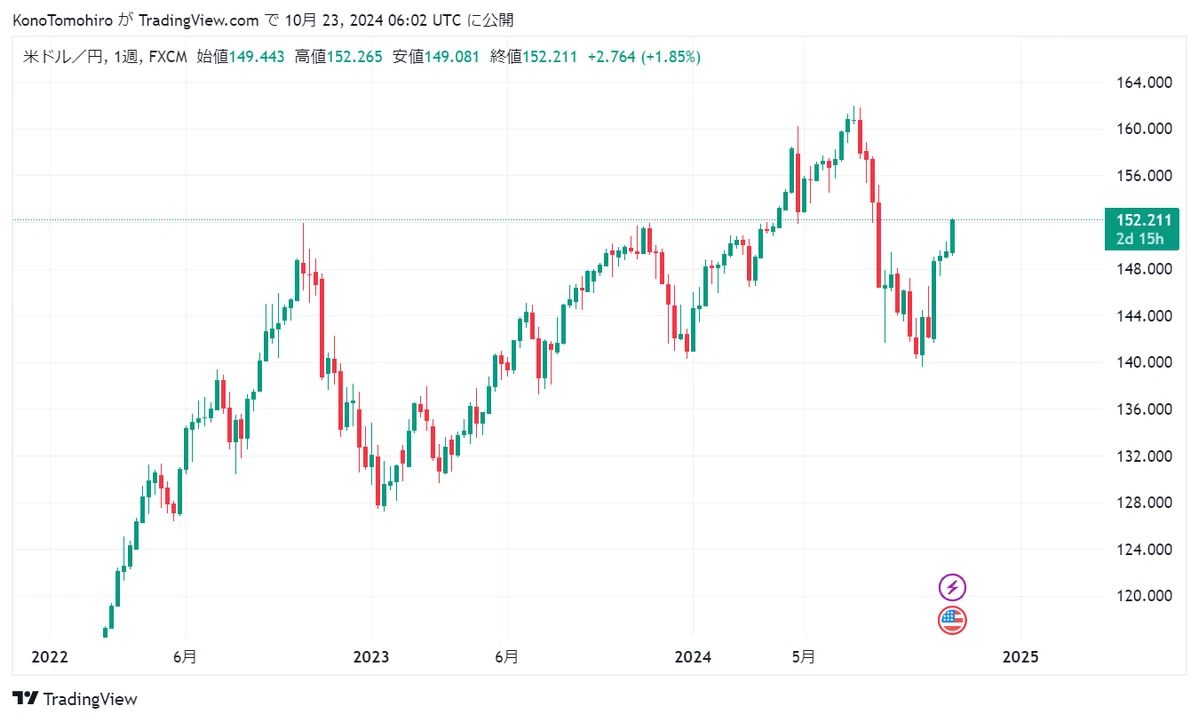Click the 2023 label on time axis
Screen dimensions: 1200x722
pos(371,657)
